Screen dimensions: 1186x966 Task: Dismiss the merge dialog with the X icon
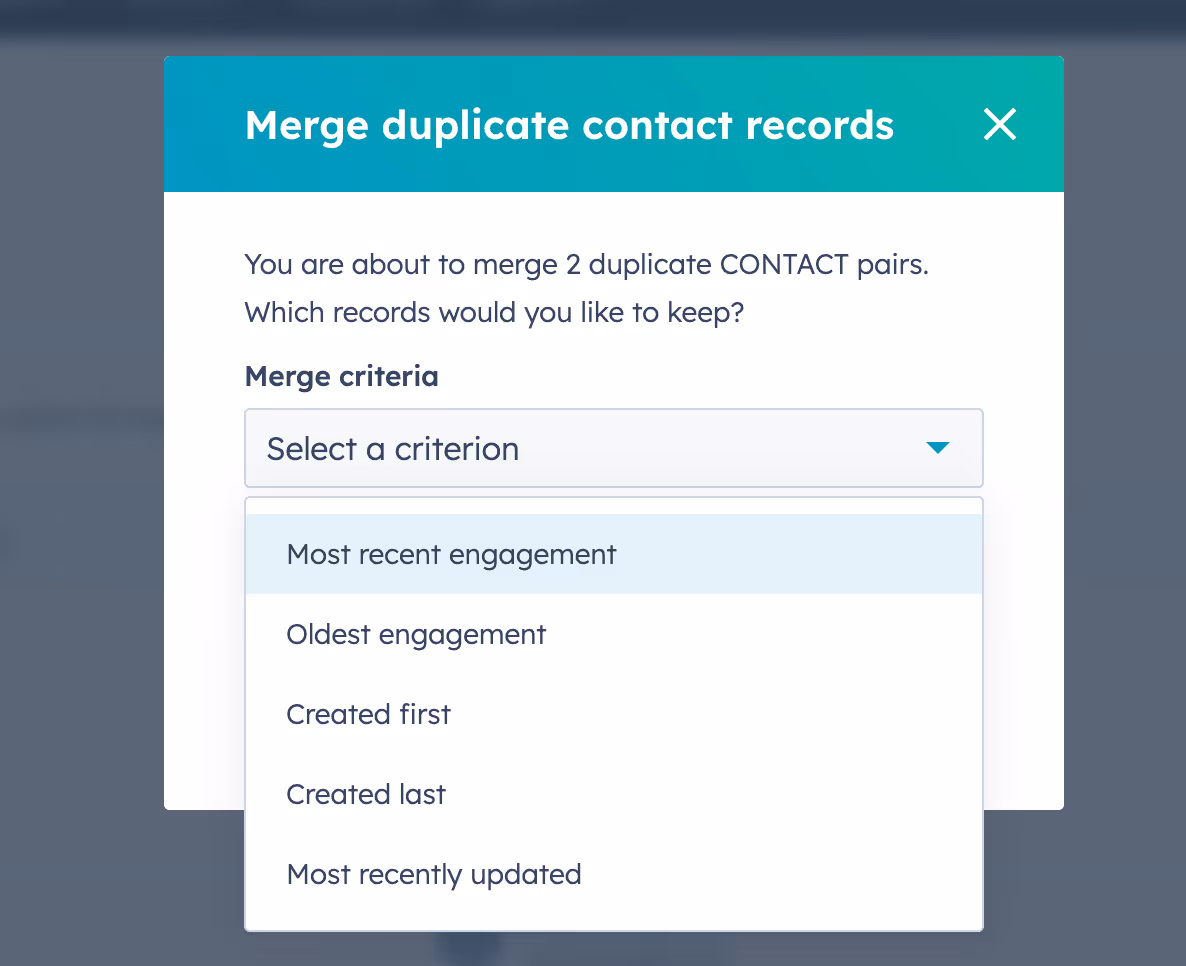point(999,124)
